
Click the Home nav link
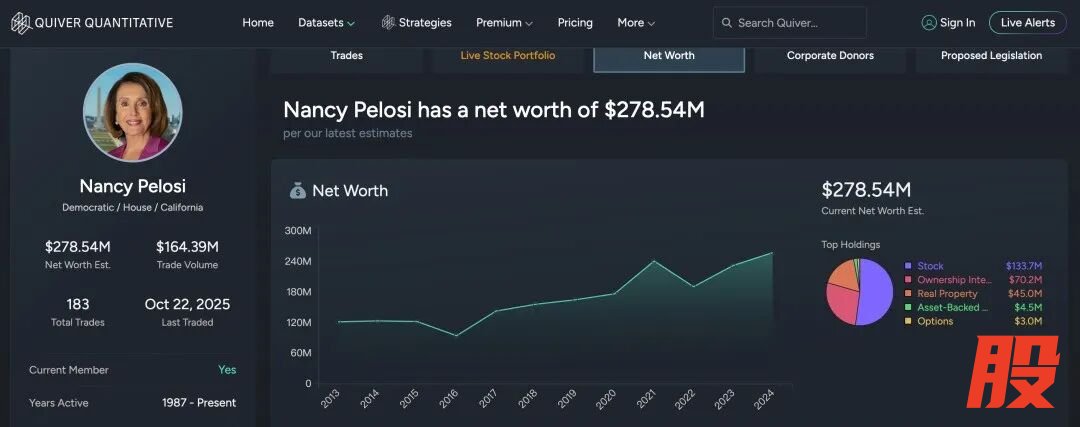point(258,23)
